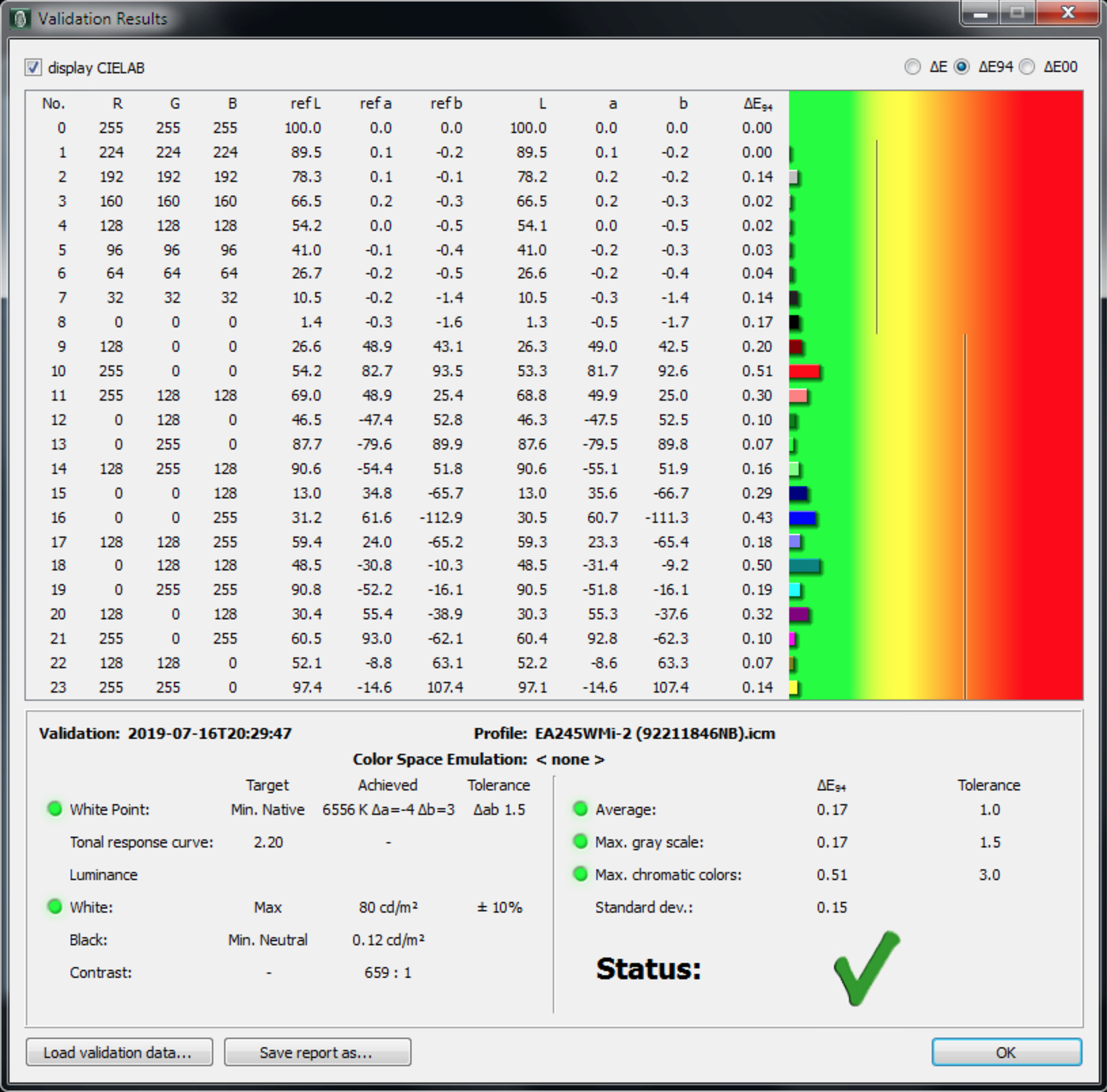Click the purple color bar in row 20
1107x1092 pixels.
(799, 615)
